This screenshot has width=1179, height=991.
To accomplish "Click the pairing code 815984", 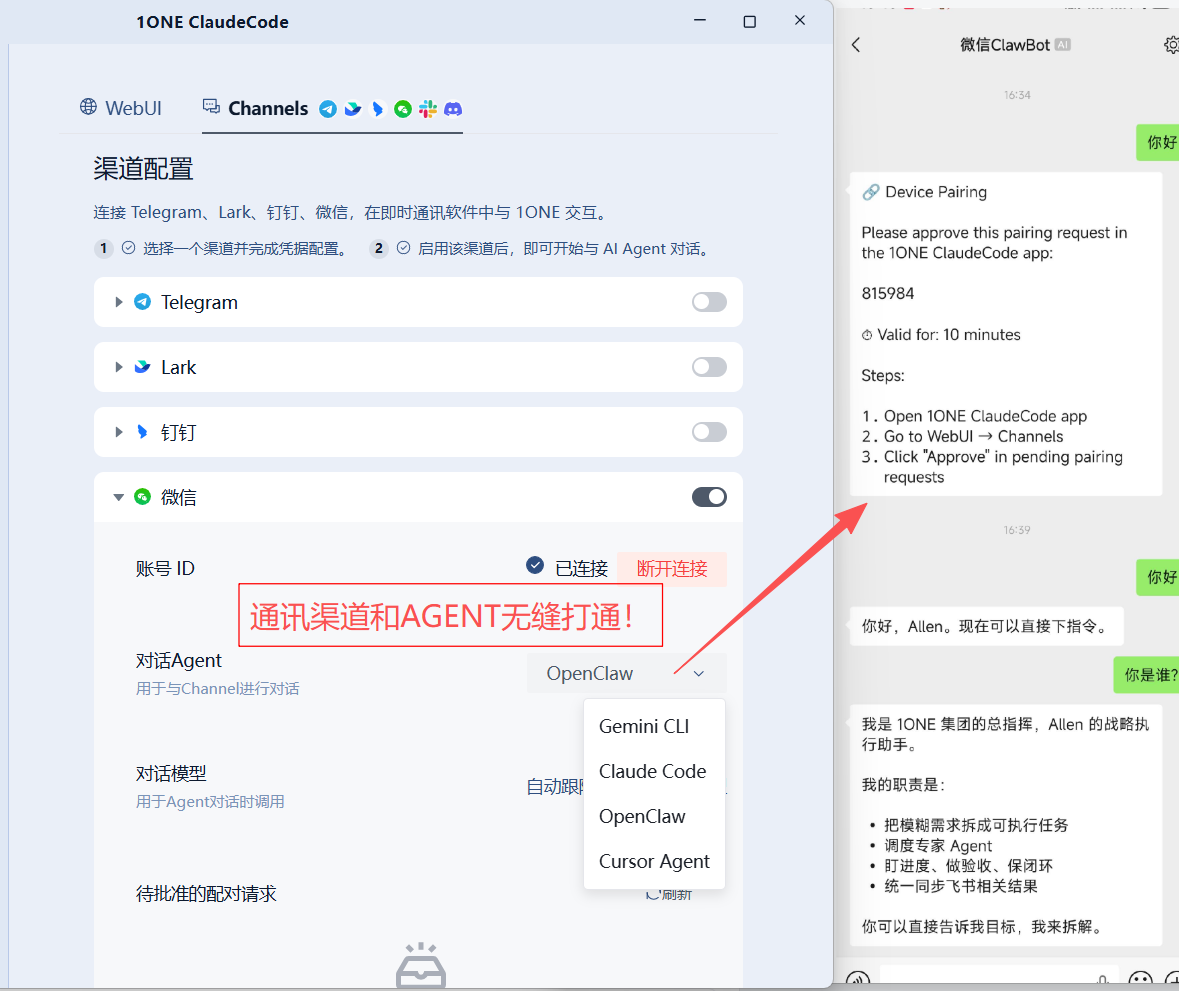I will (888, 293).
